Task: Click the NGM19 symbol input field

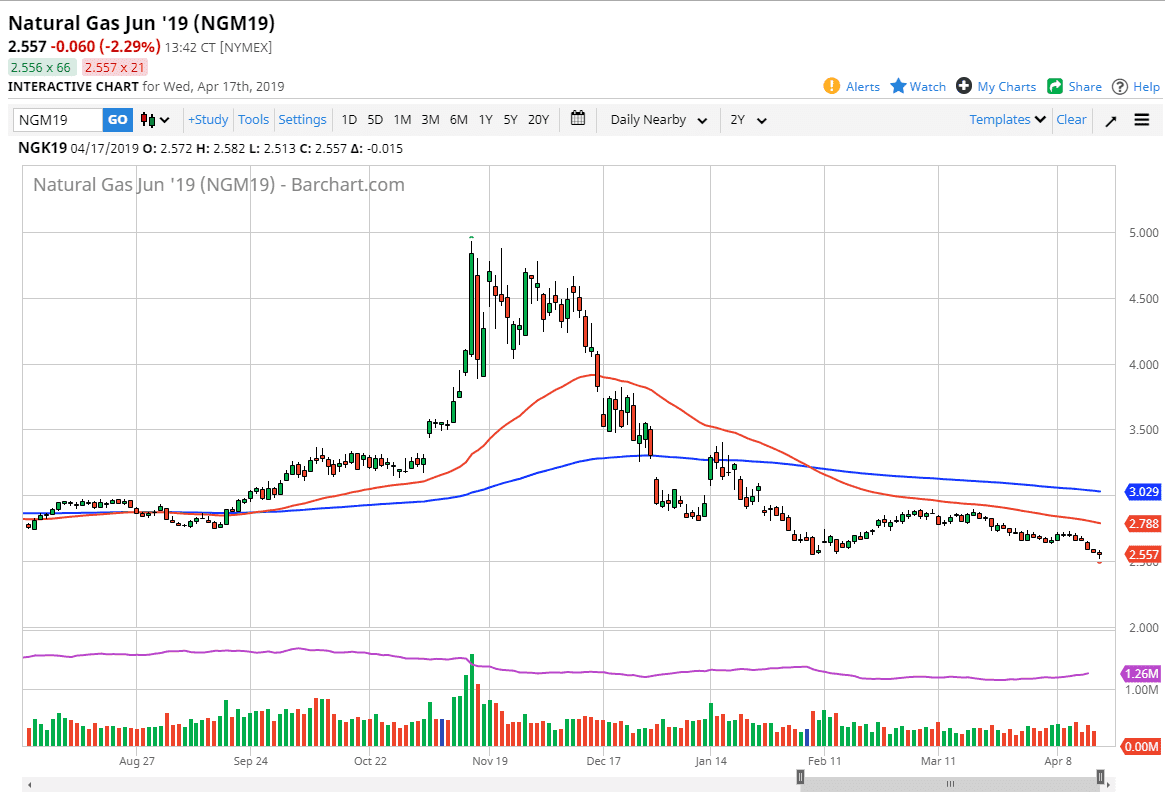Action: click(58, 120)
